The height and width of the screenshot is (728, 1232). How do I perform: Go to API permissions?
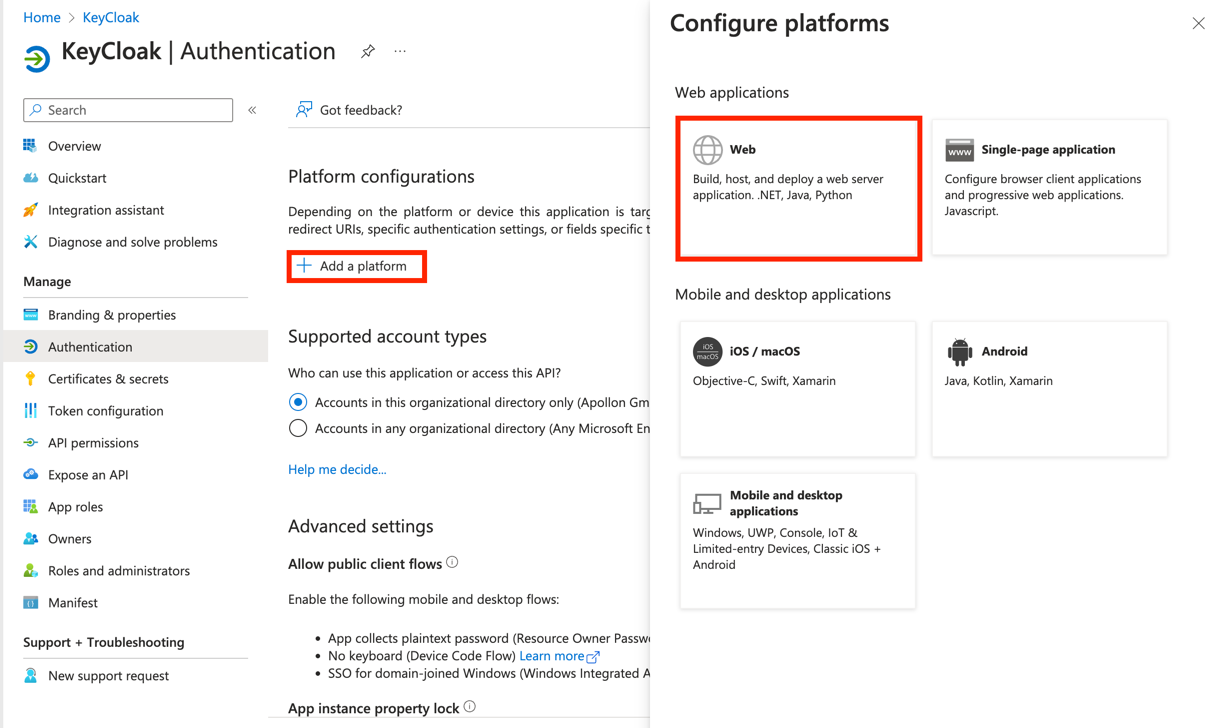pos(93,443)
